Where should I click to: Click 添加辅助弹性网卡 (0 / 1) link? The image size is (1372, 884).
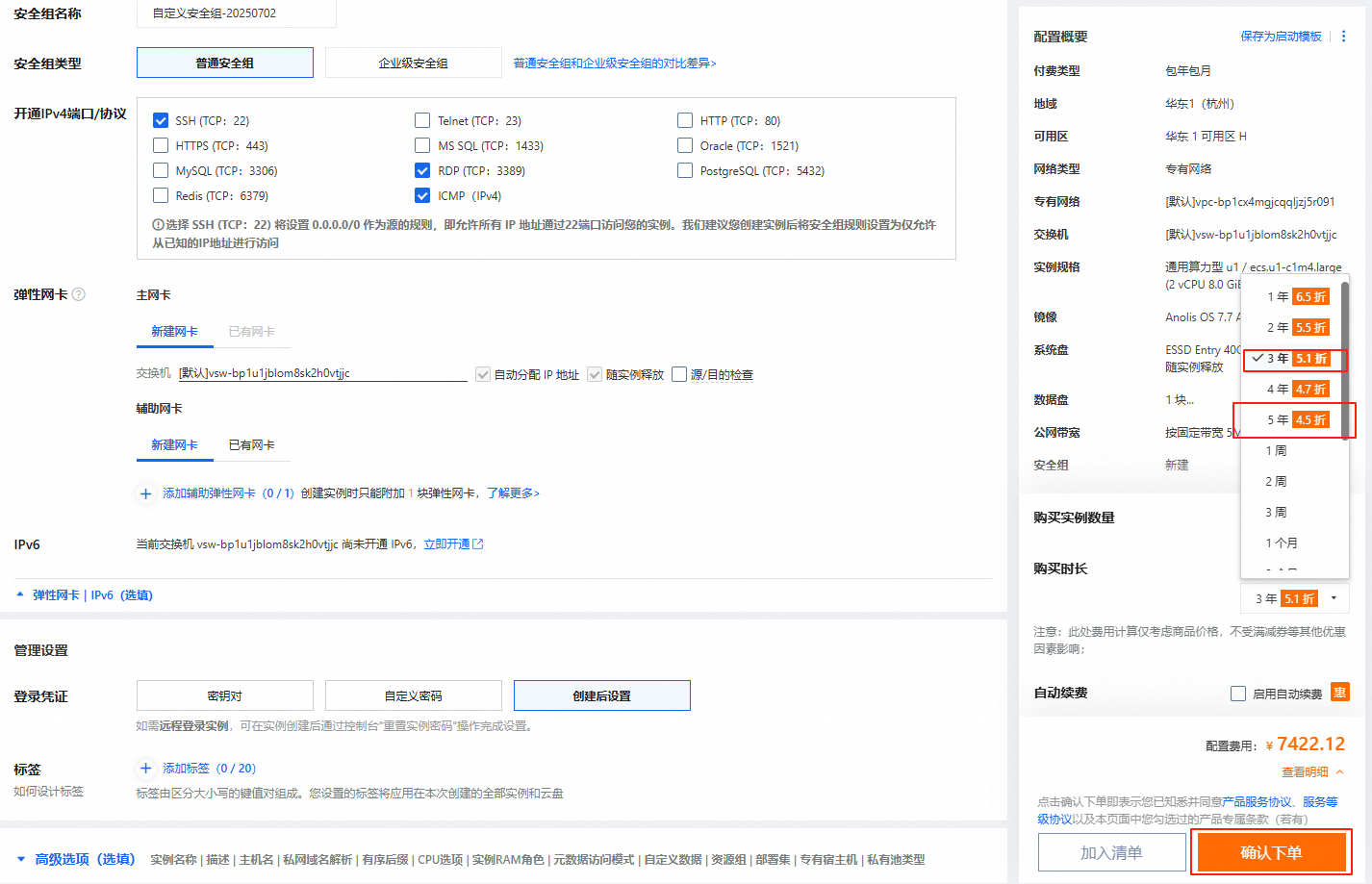coord(228,493)
